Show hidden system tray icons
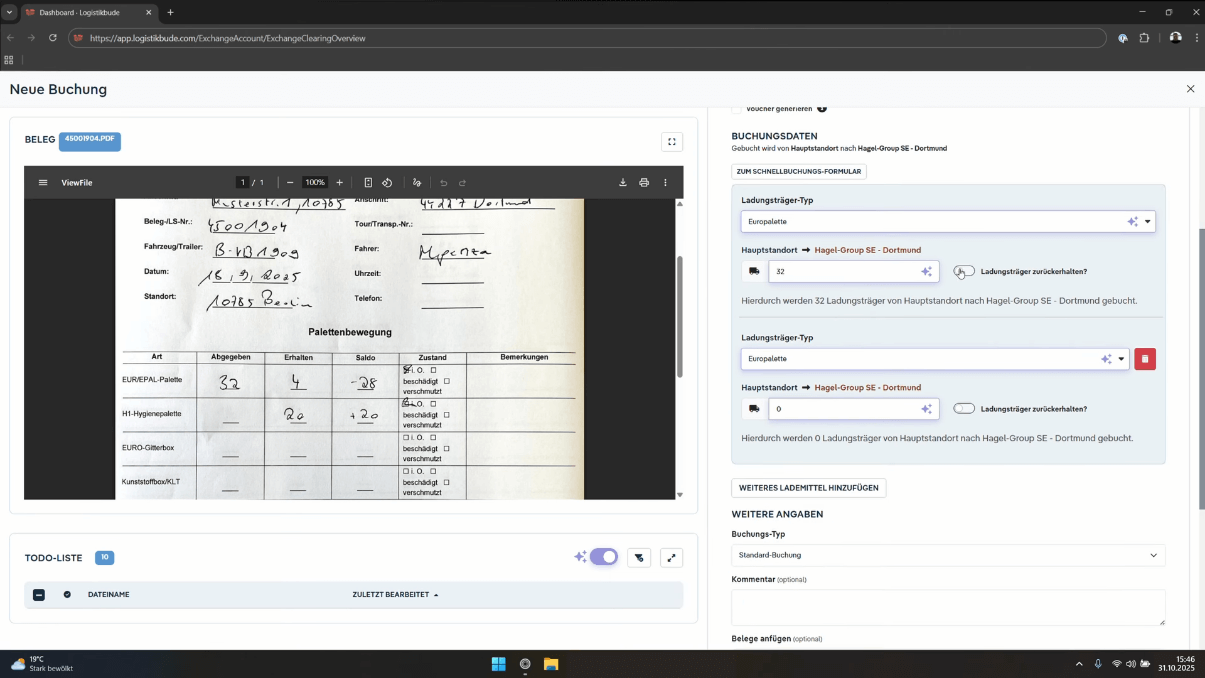 tap(1078, 664)
